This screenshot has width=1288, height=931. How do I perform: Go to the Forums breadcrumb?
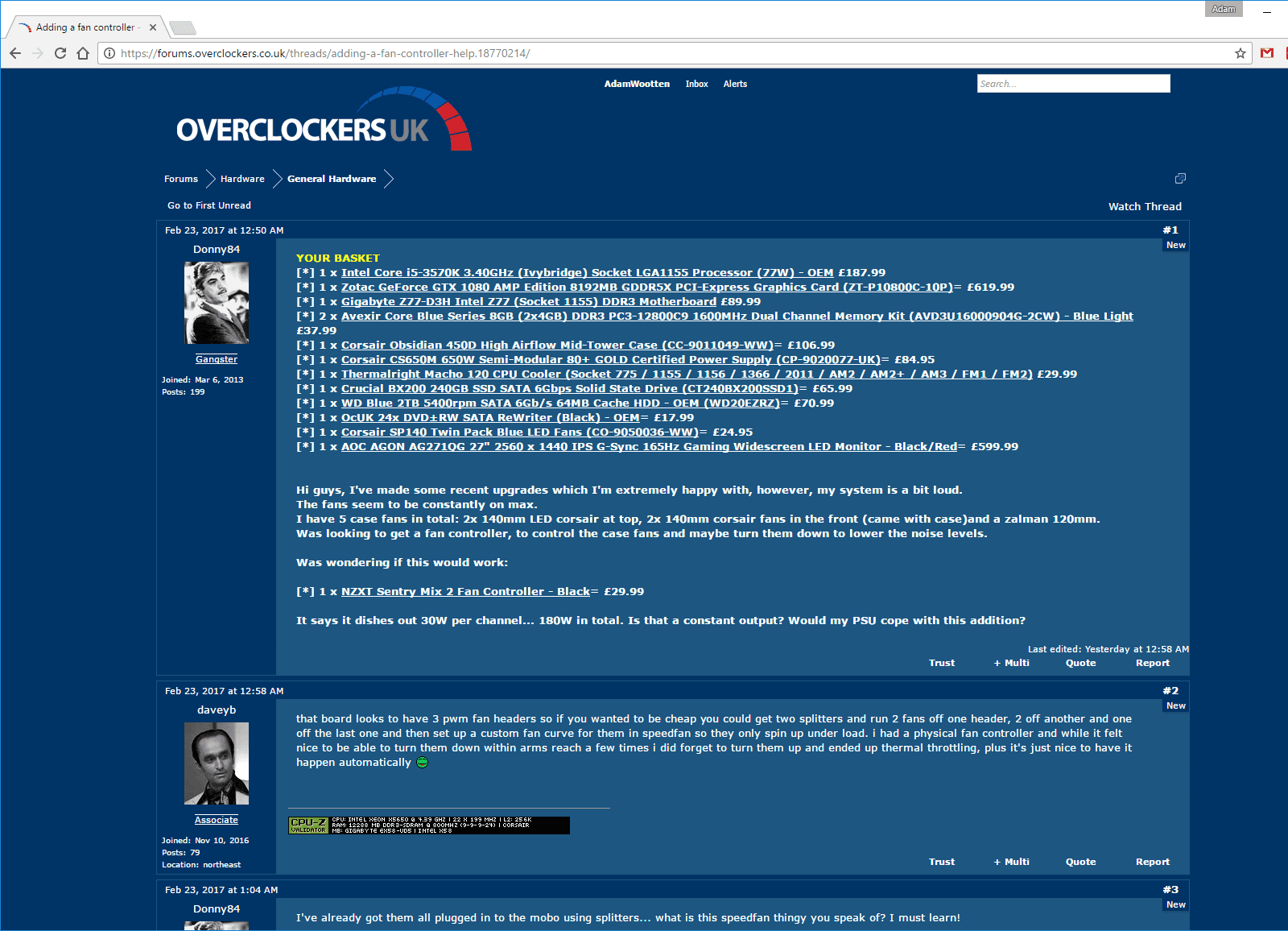[181, 179]
